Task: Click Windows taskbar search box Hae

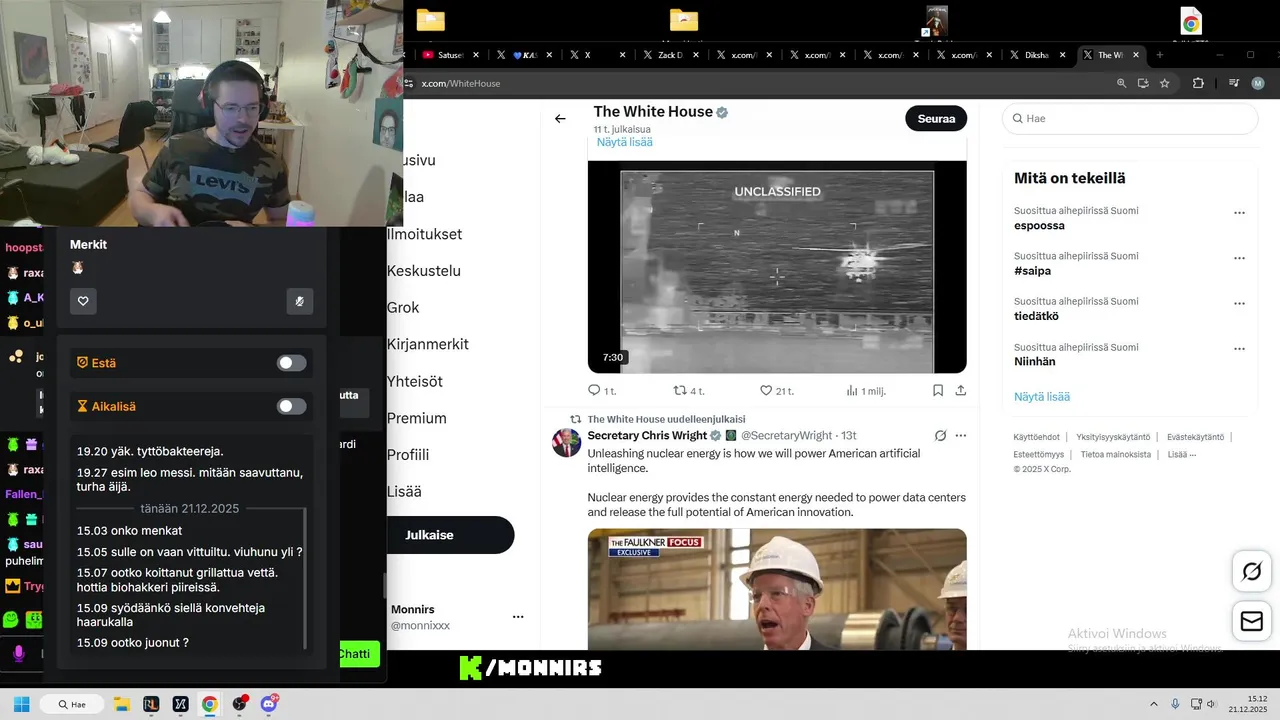Action: (x=71, y=704)
